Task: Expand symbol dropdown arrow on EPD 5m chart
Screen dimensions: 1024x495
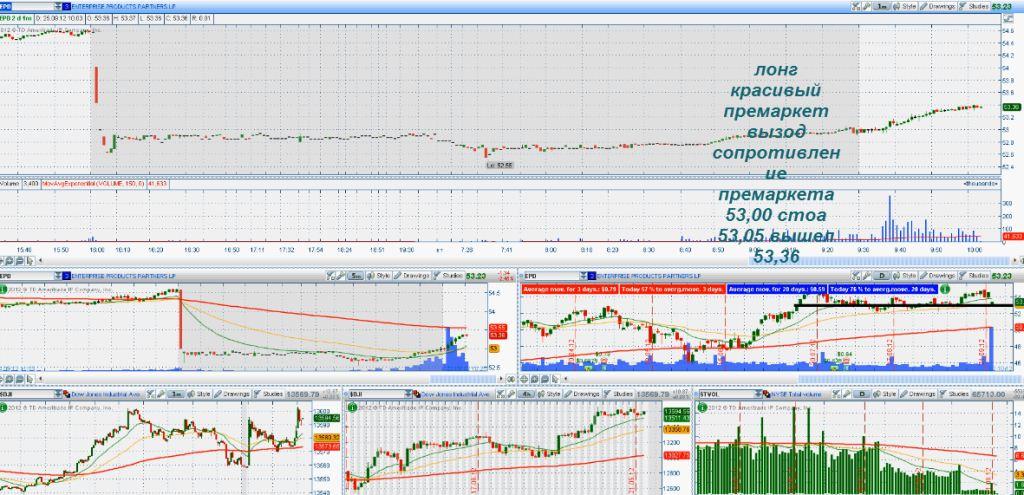Action: [58, 276]
